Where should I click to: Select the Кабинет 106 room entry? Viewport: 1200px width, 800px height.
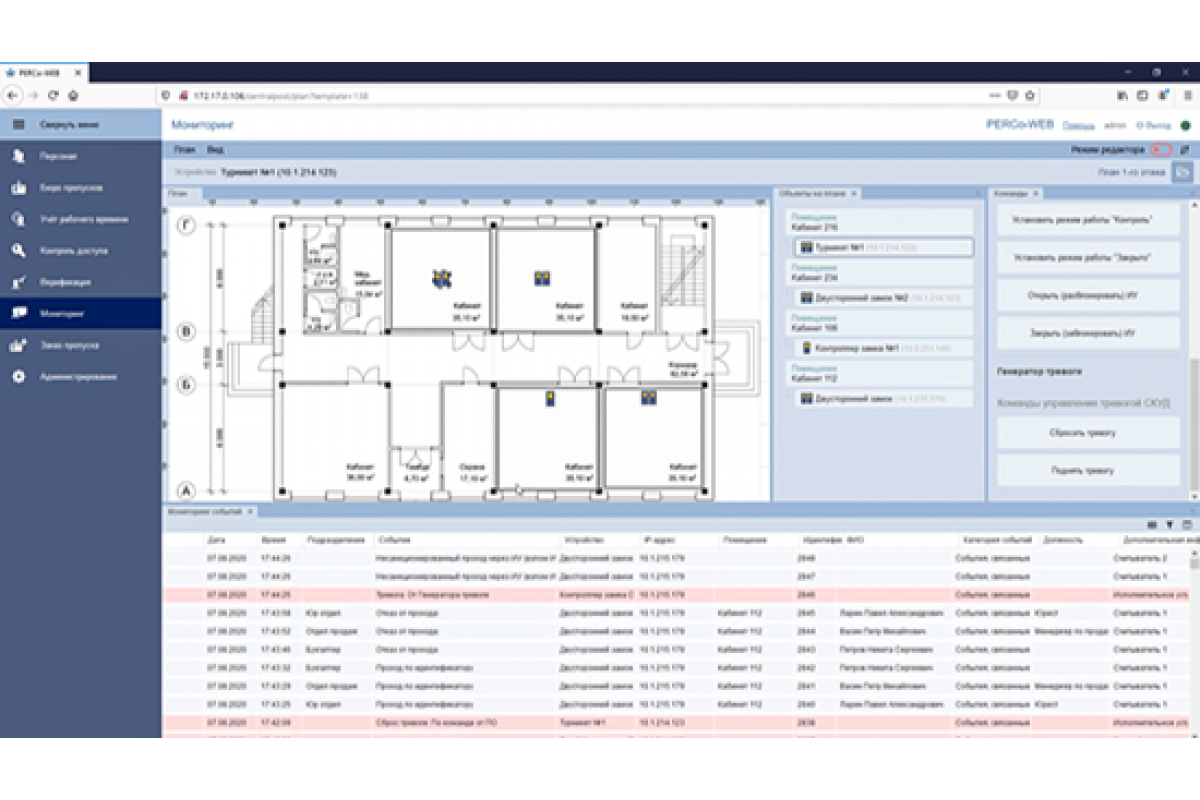(880, 323)
